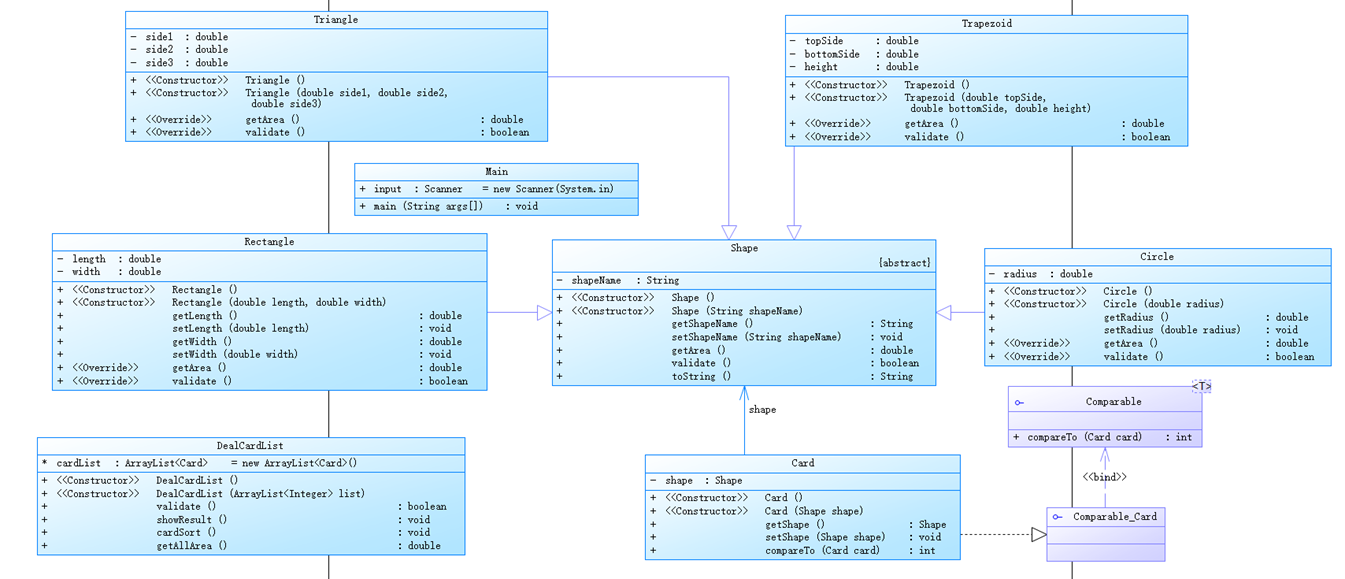Click the no-argument 'Triangle ()' constructor
The height and width of the screenshot is (579, 1345).
coord(218,80)
